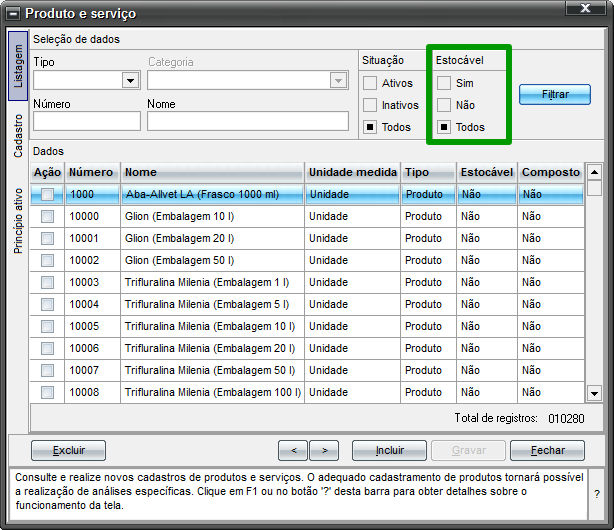
Task: Click the Incluir button
Action: point(389,450)
